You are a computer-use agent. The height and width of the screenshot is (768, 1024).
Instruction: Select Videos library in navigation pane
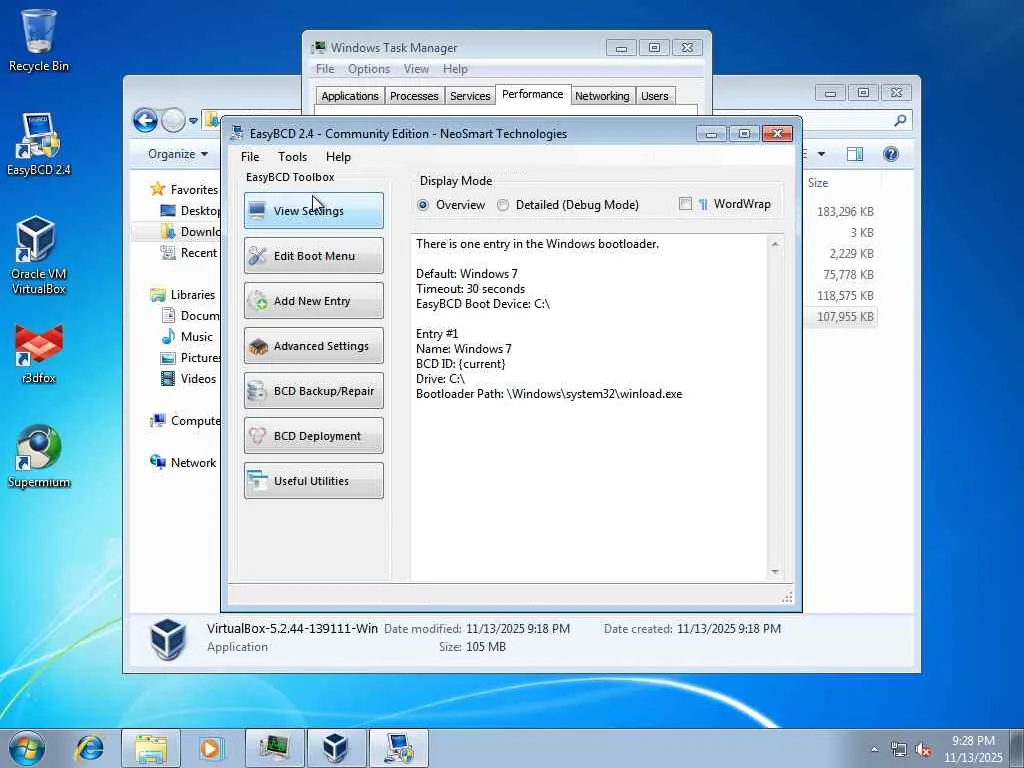click(188, 379)
